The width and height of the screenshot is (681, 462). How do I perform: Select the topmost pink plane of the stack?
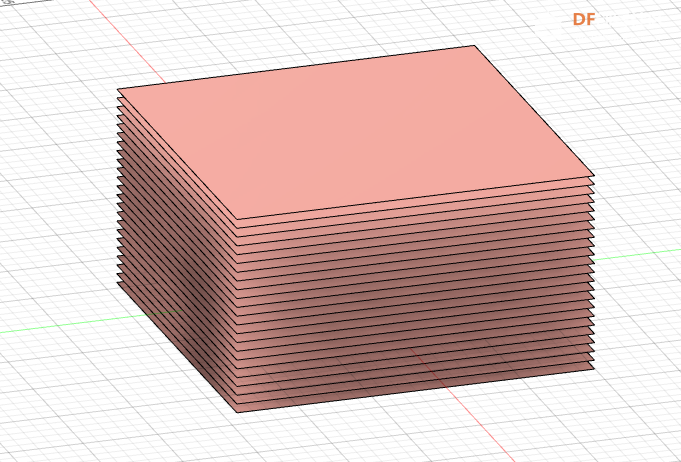click(355, 132)
